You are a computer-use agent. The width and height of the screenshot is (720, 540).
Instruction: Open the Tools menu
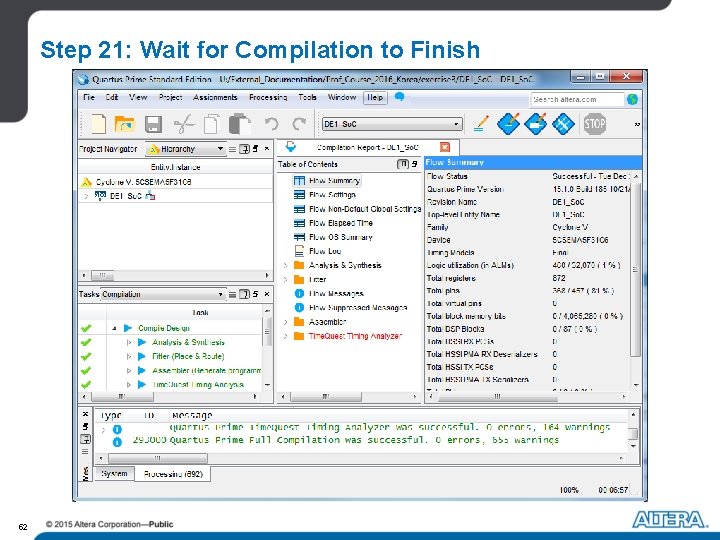[307, 97]
